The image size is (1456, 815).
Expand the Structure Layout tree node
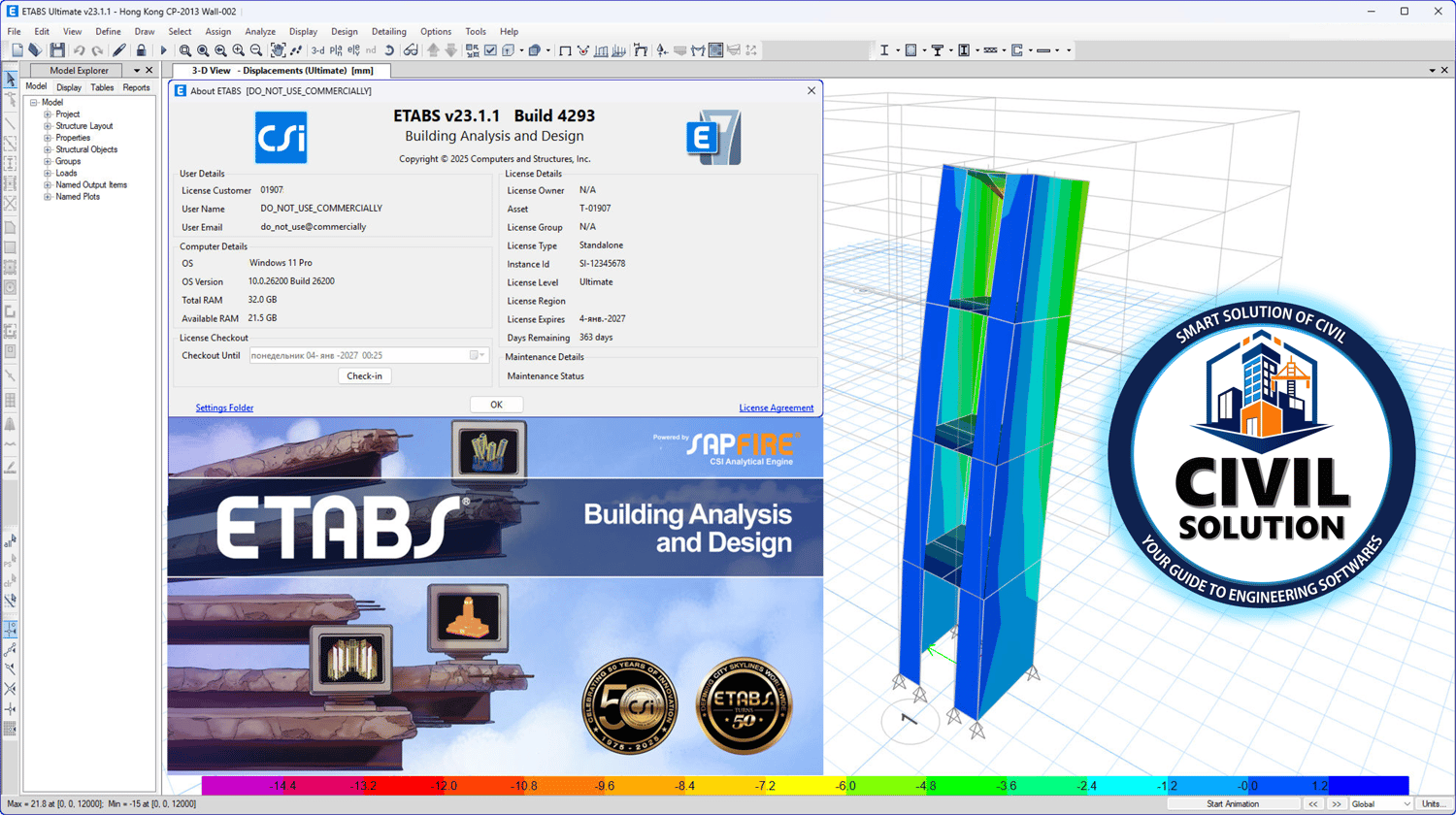pyautogui.click(x=48, y=126)
